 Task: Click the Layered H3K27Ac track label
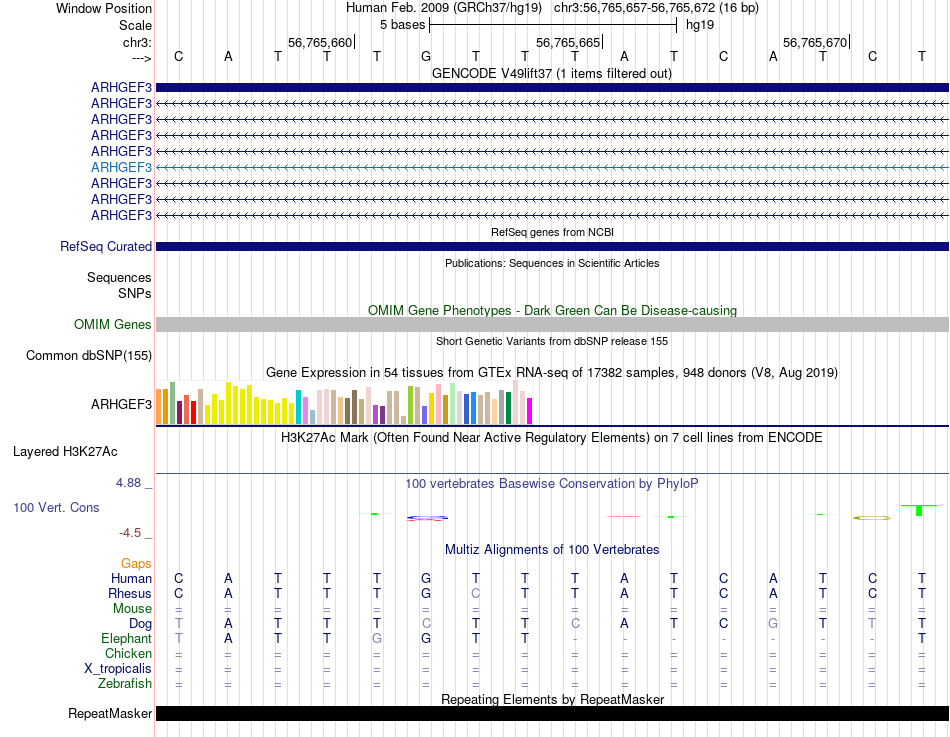click(65, 452)
